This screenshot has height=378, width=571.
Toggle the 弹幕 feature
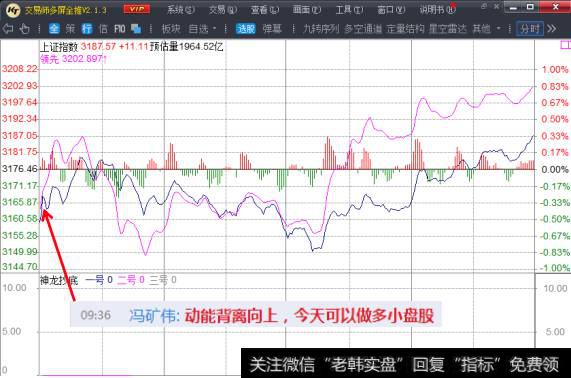(272, 29)
